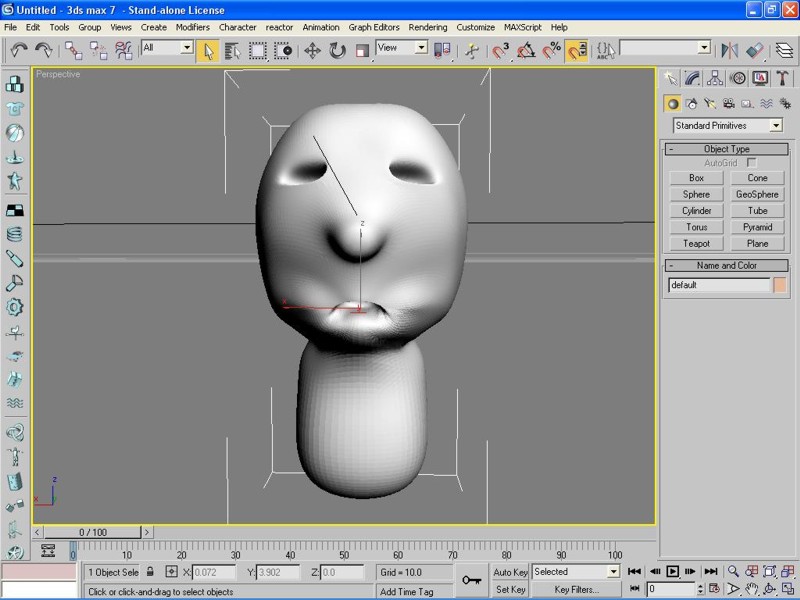800x600 pixels.
Task: Open Key Filters dialog
Action: coord(576,589)
